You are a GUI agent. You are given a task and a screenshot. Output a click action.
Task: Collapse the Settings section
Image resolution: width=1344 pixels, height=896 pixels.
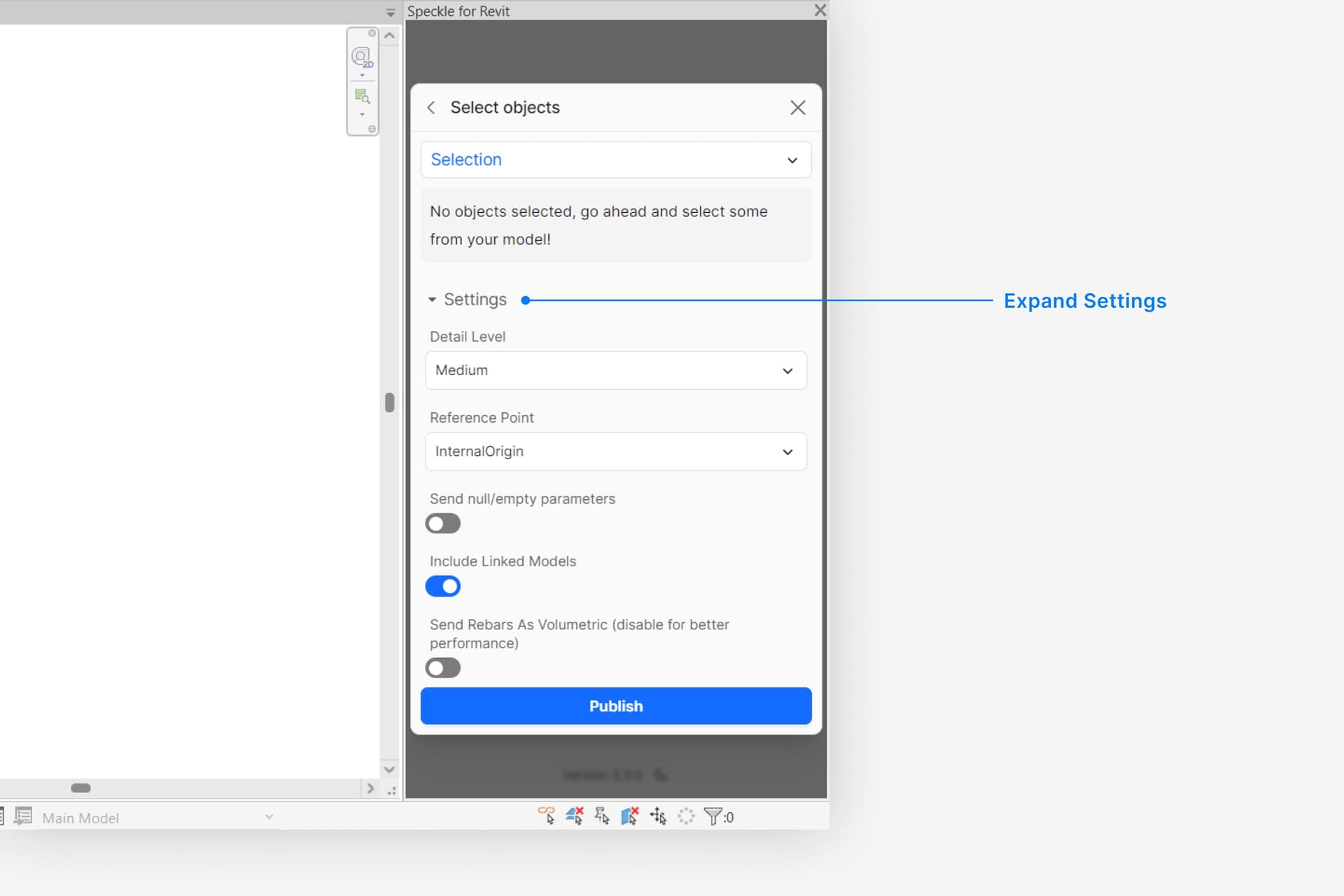coord(467,300)
